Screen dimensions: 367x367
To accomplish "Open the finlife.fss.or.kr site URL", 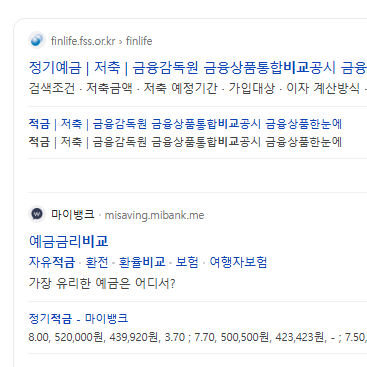I will tap(83, 41).
